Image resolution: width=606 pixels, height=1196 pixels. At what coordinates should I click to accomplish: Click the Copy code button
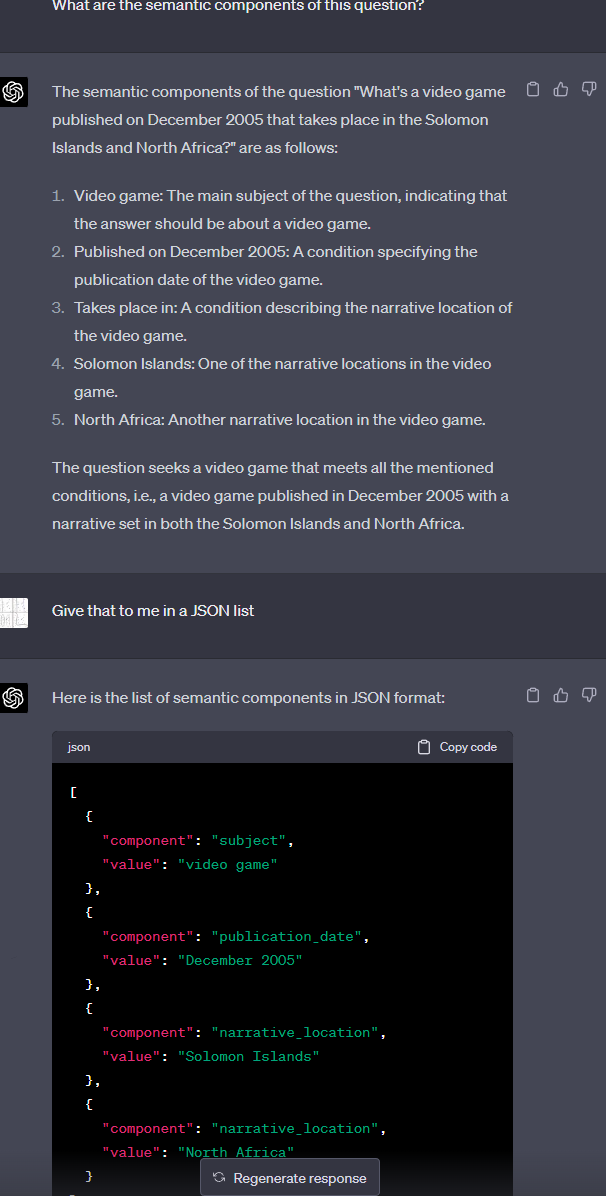pos(457,747)
